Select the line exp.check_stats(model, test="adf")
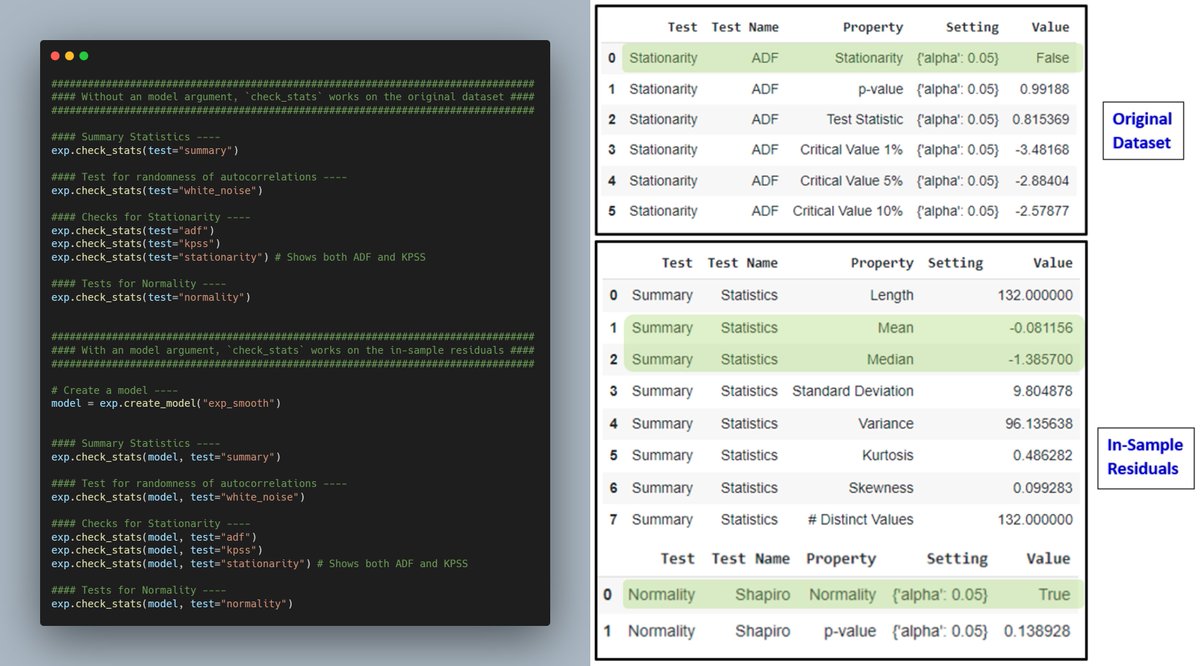Image resolution: width=1200 pixels, height=666 pixels. [x=154, y=537]
